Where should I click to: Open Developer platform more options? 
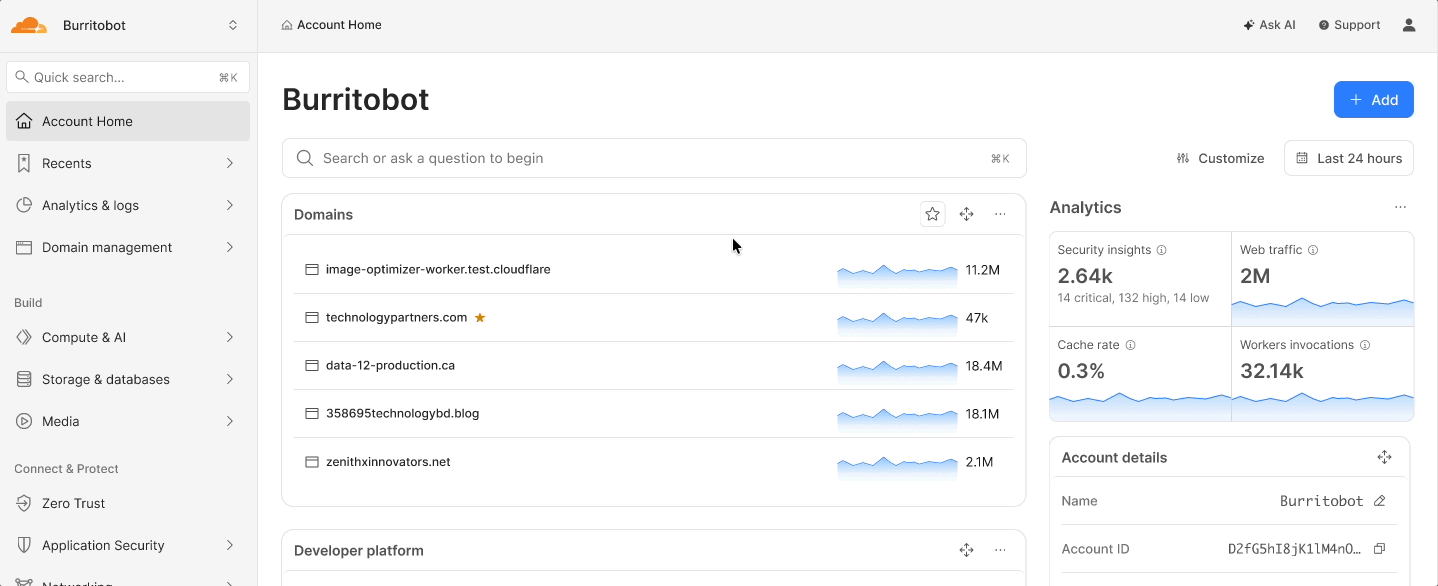[x=1001, y=550]
